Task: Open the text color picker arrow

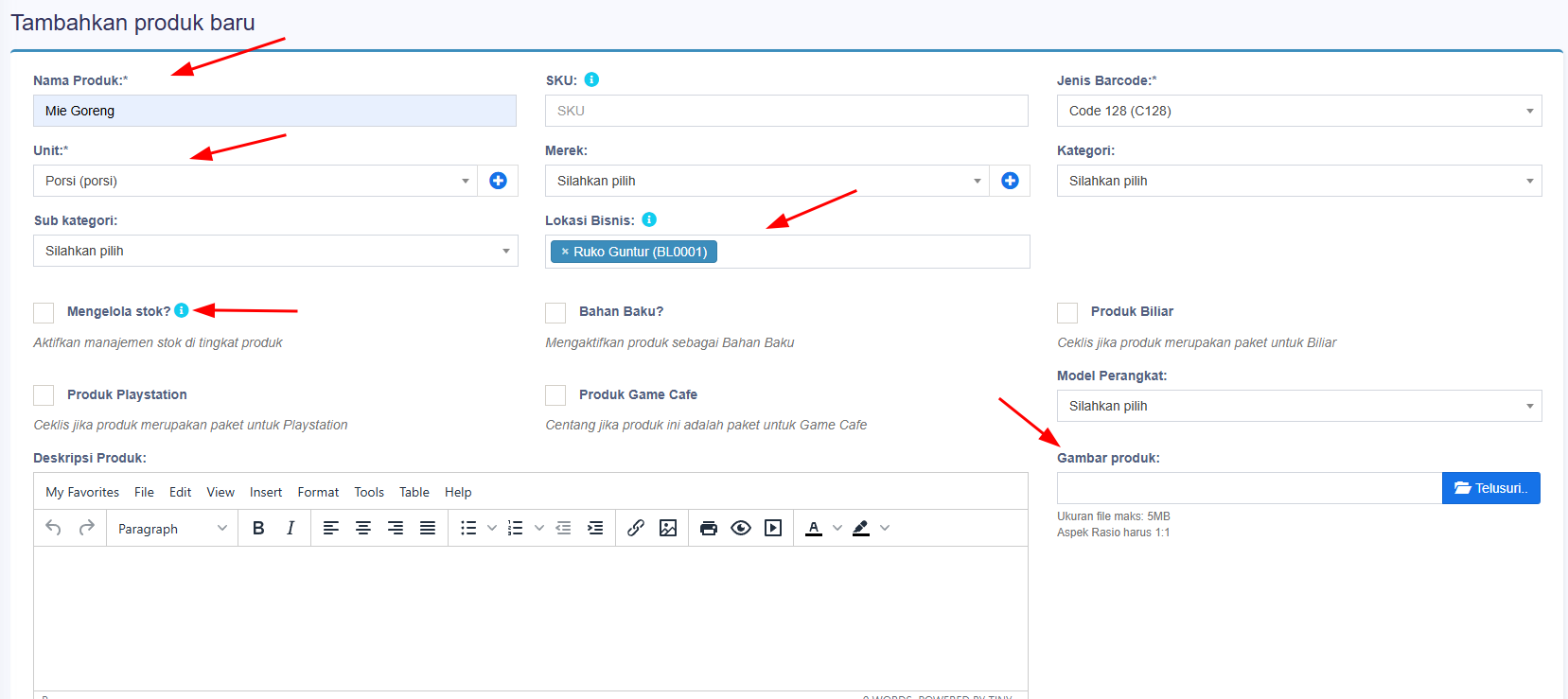Action: coord(837,528)
